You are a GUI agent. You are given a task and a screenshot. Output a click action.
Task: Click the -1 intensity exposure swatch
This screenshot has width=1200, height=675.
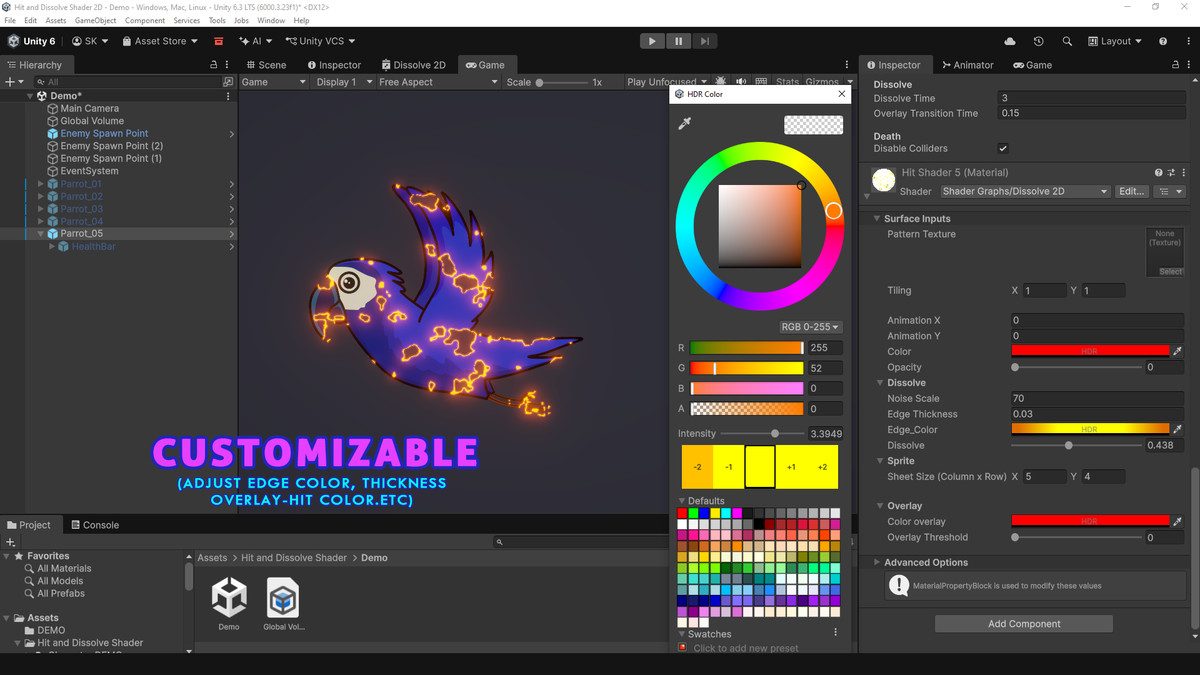[729, 467]
